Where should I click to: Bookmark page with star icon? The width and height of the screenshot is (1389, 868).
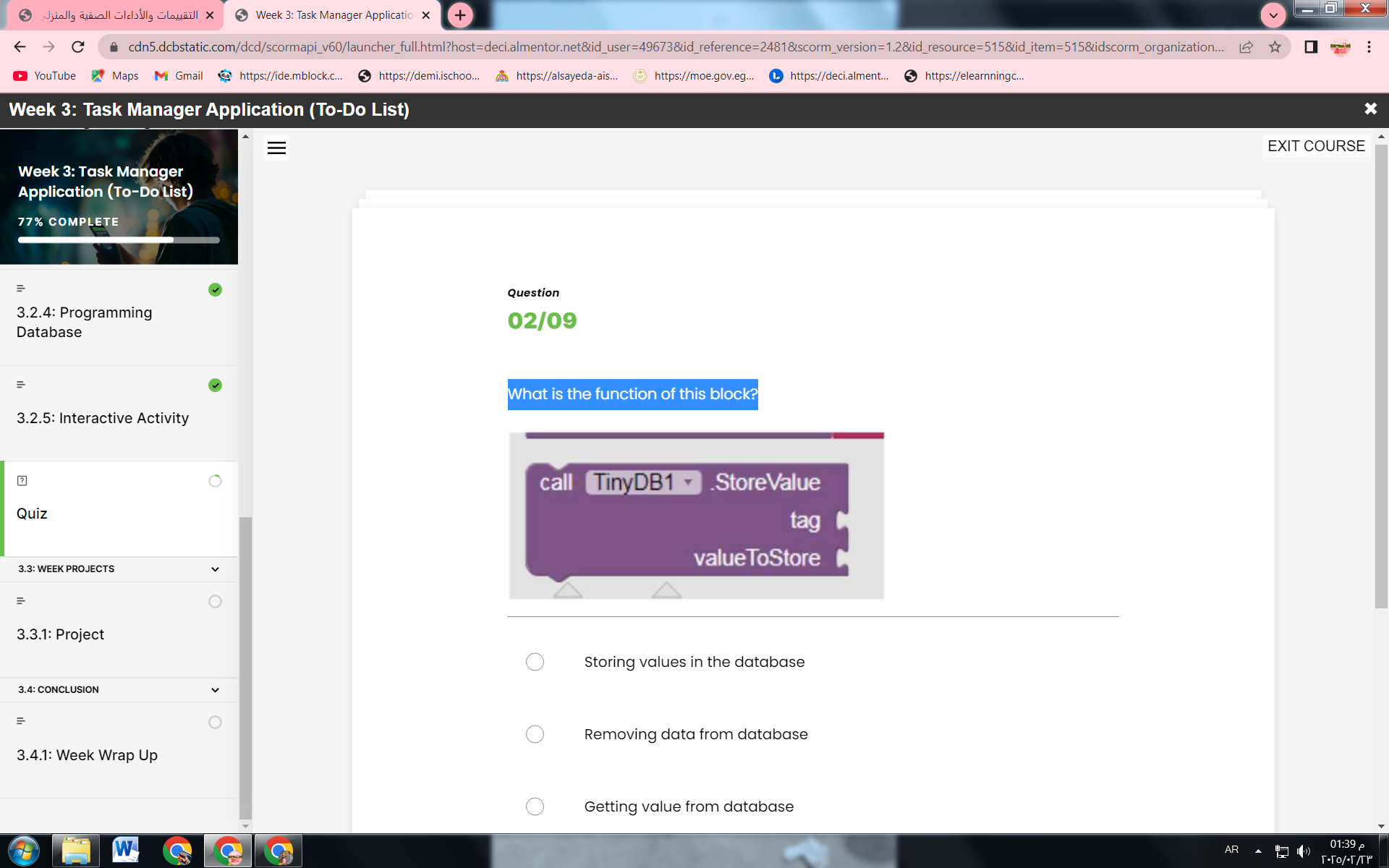(x=1275, y=47)
